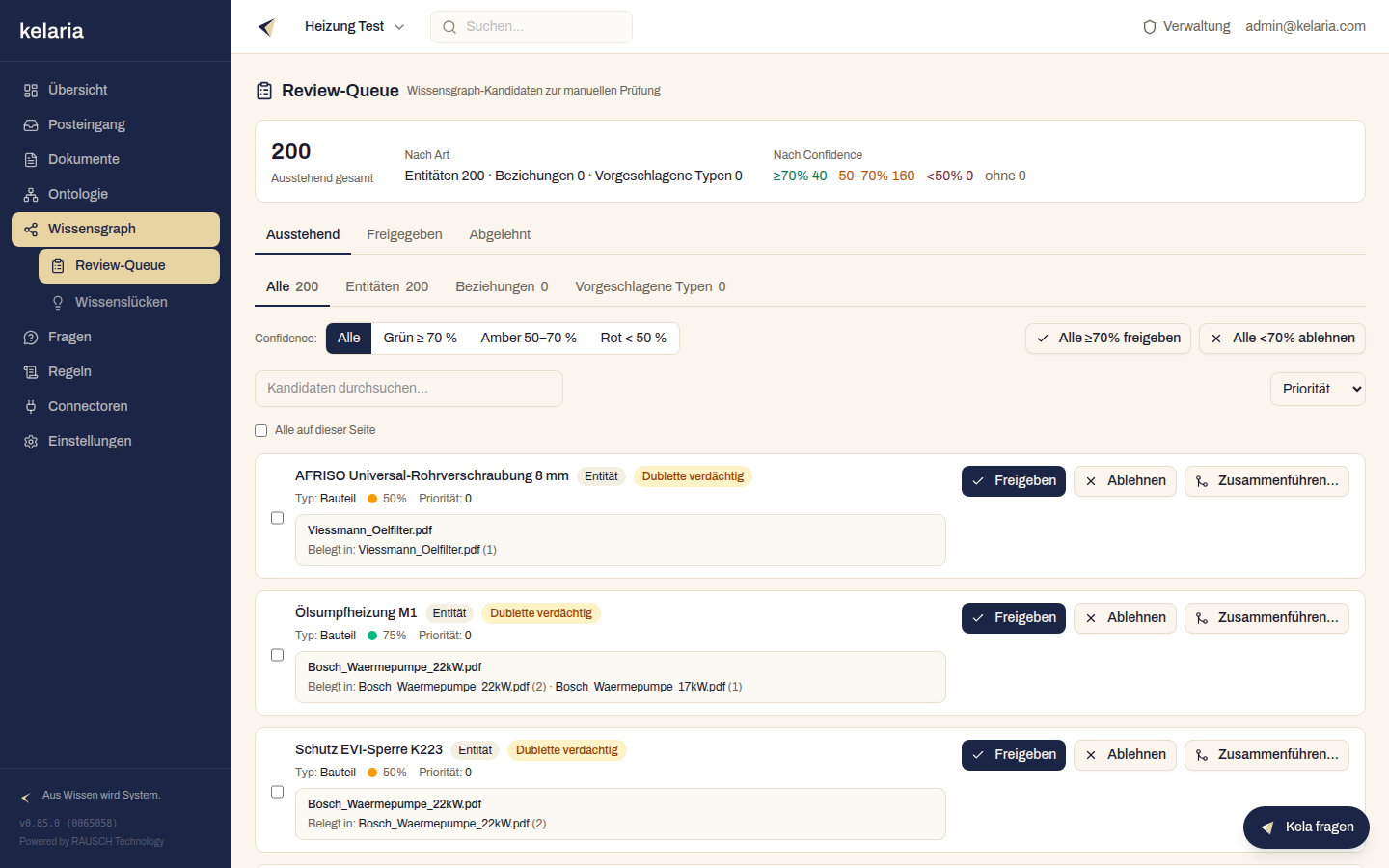The width and height of the screenshot is (1389, 868).
Task: Click 'Alle <70% ablehnen' button
Action: 1282,339
